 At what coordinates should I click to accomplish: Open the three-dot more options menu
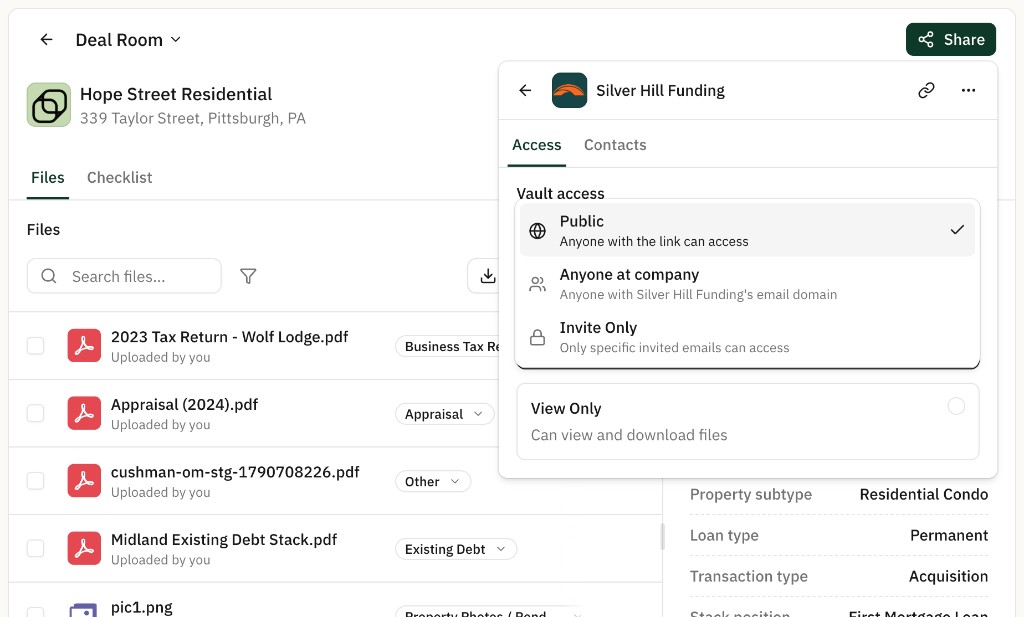point(968,90)
